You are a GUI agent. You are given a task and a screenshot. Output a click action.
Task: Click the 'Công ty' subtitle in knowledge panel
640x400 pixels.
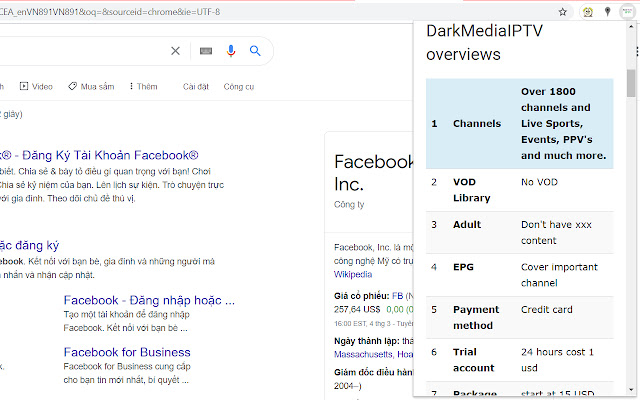point(349,204)
